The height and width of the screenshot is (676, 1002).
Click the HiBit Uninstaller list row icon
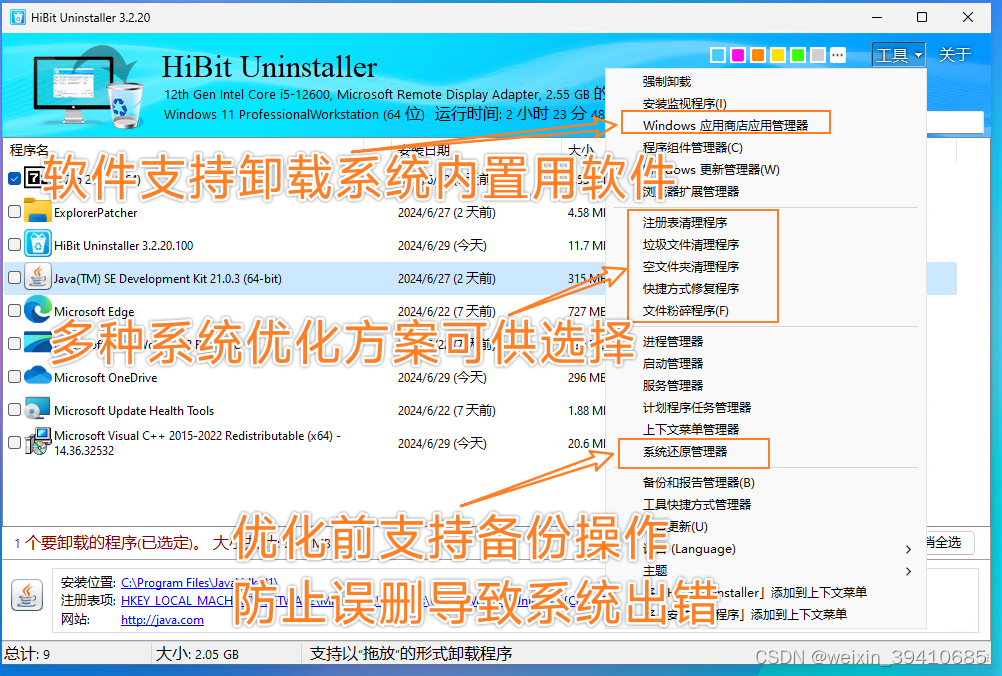tap(38, 245)
